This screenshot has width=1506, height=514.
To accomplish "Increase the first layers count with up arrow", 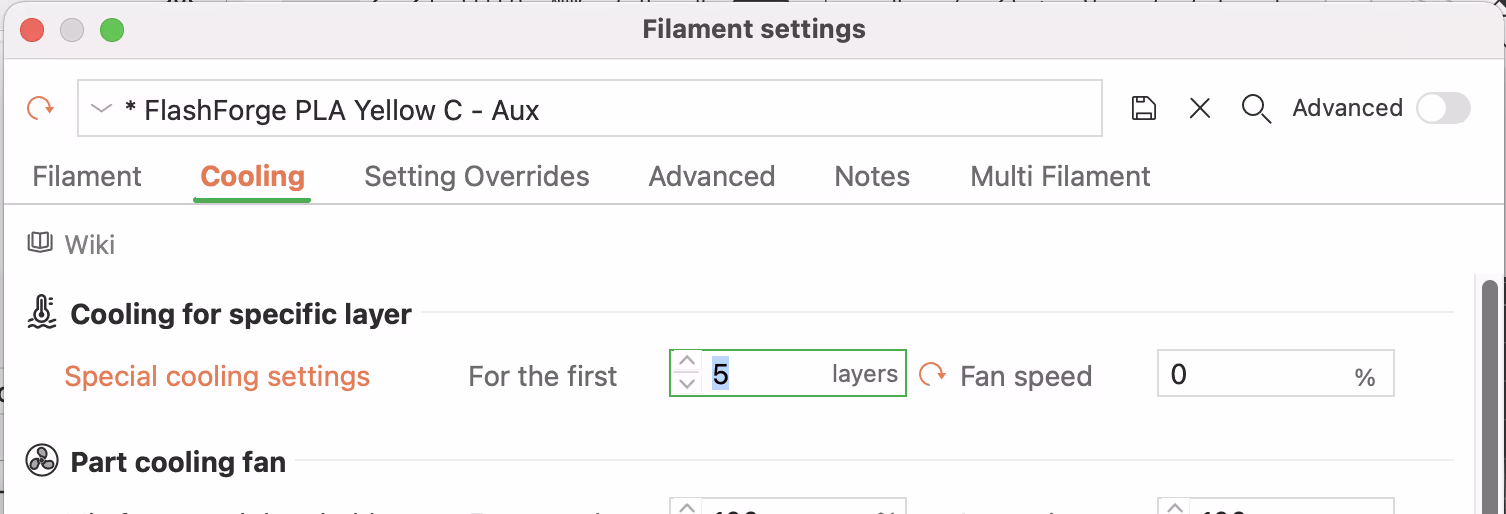I will (x=687, y=362).
